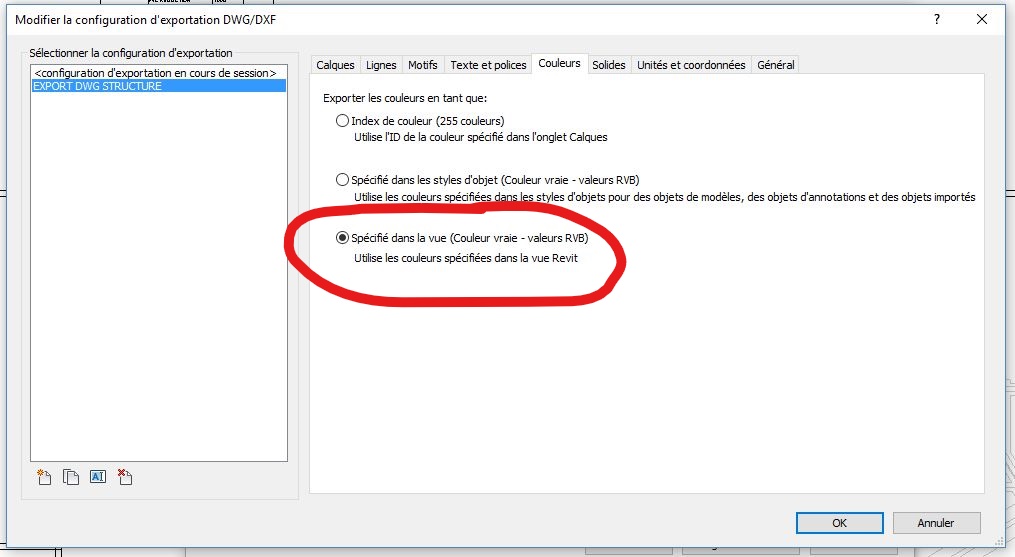The image size is (1015, 557).
Task: Click the new export configuration icon
Action: [x=44, y=477]
